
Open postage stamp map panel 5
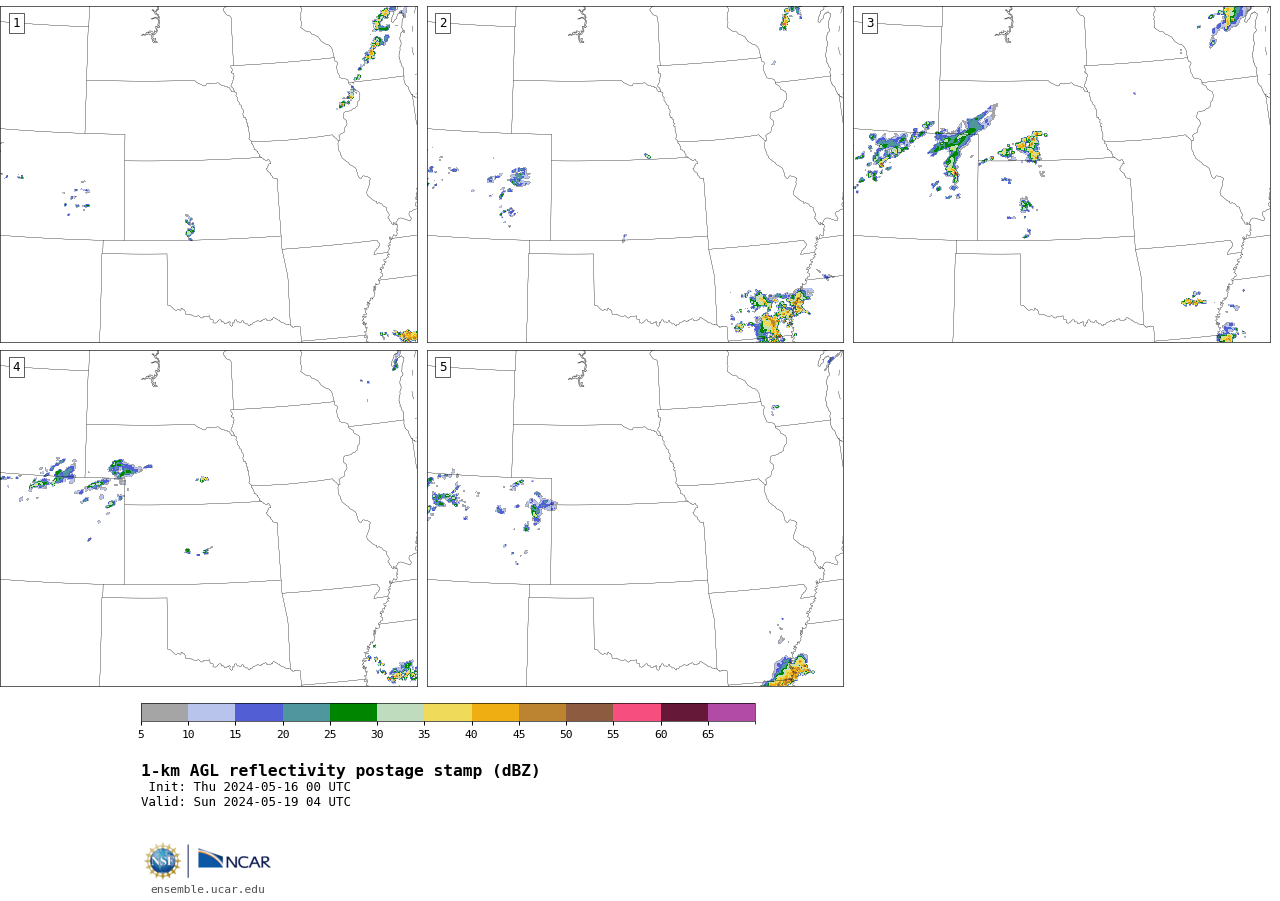click(x=635, y=518)
